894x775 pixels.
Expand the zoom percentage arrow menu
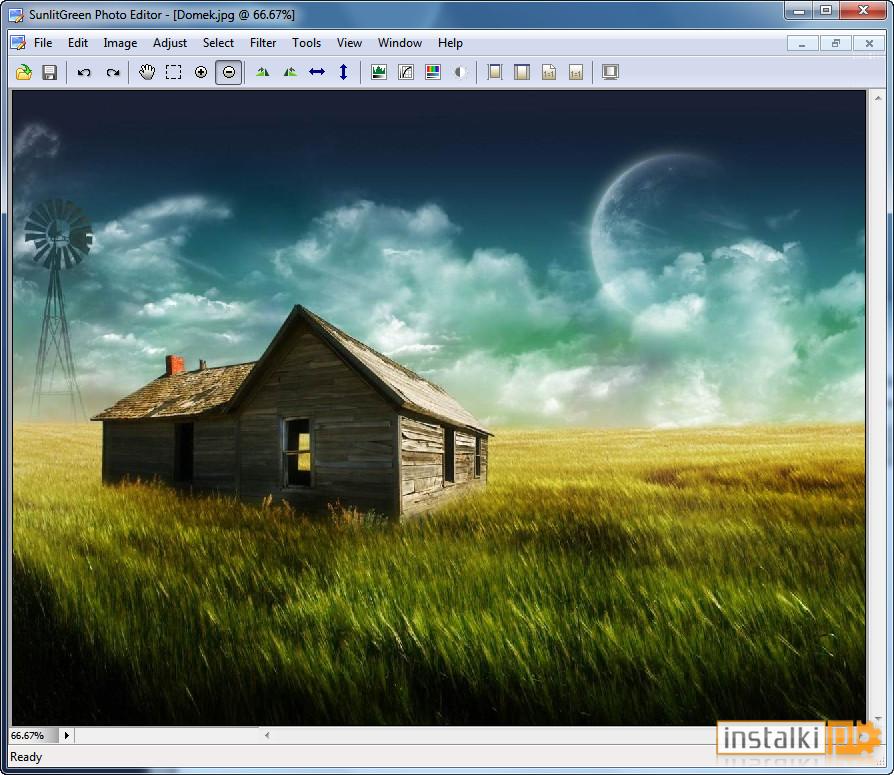66,736
